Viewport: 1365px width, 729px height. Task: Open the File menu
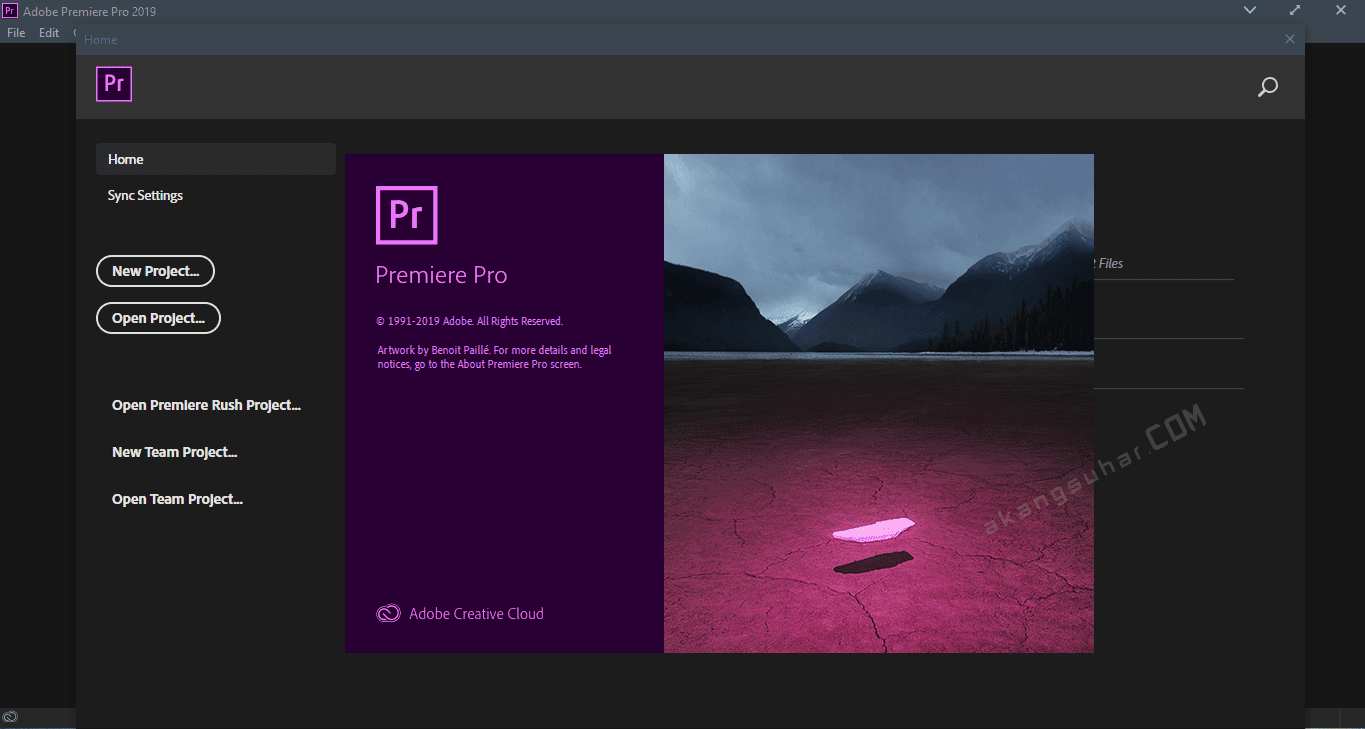[16, 33]
